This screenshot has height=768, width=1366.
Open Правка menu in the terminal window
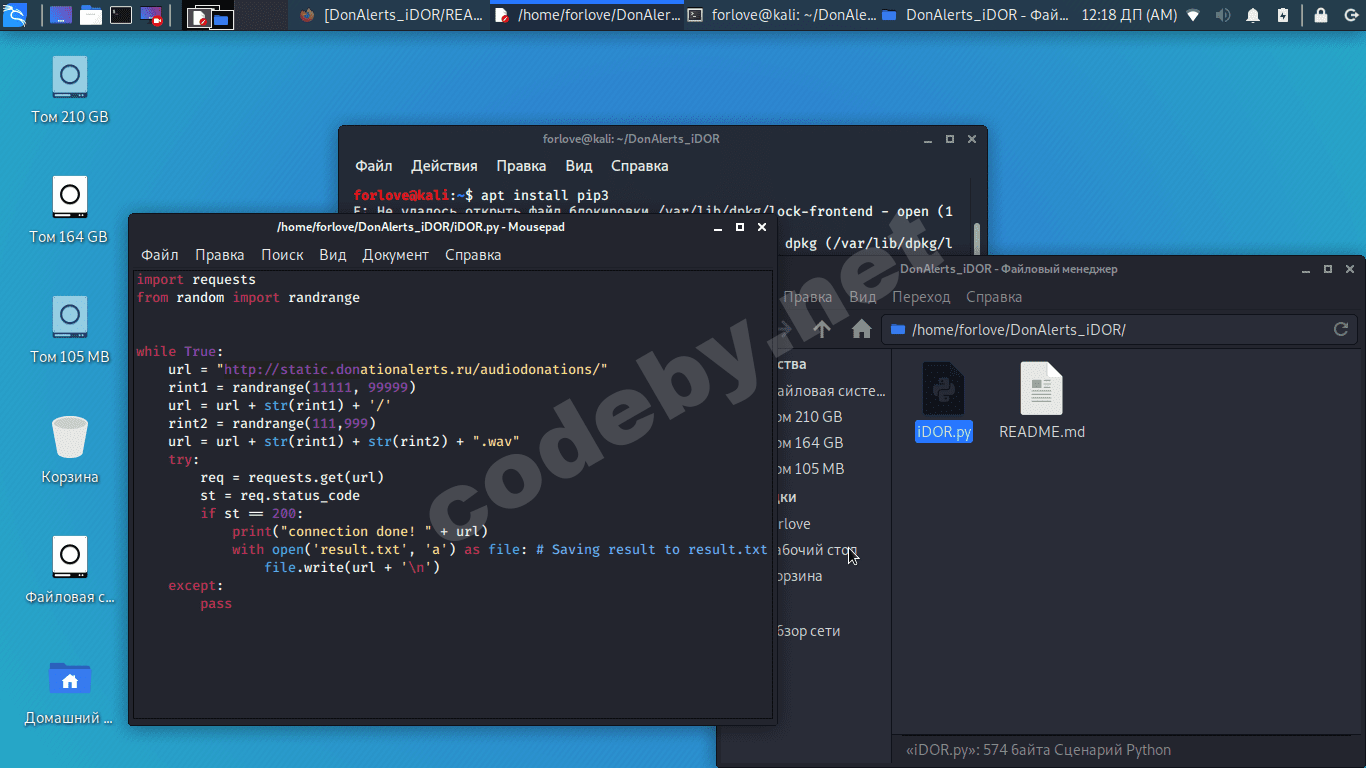(522, 166)
